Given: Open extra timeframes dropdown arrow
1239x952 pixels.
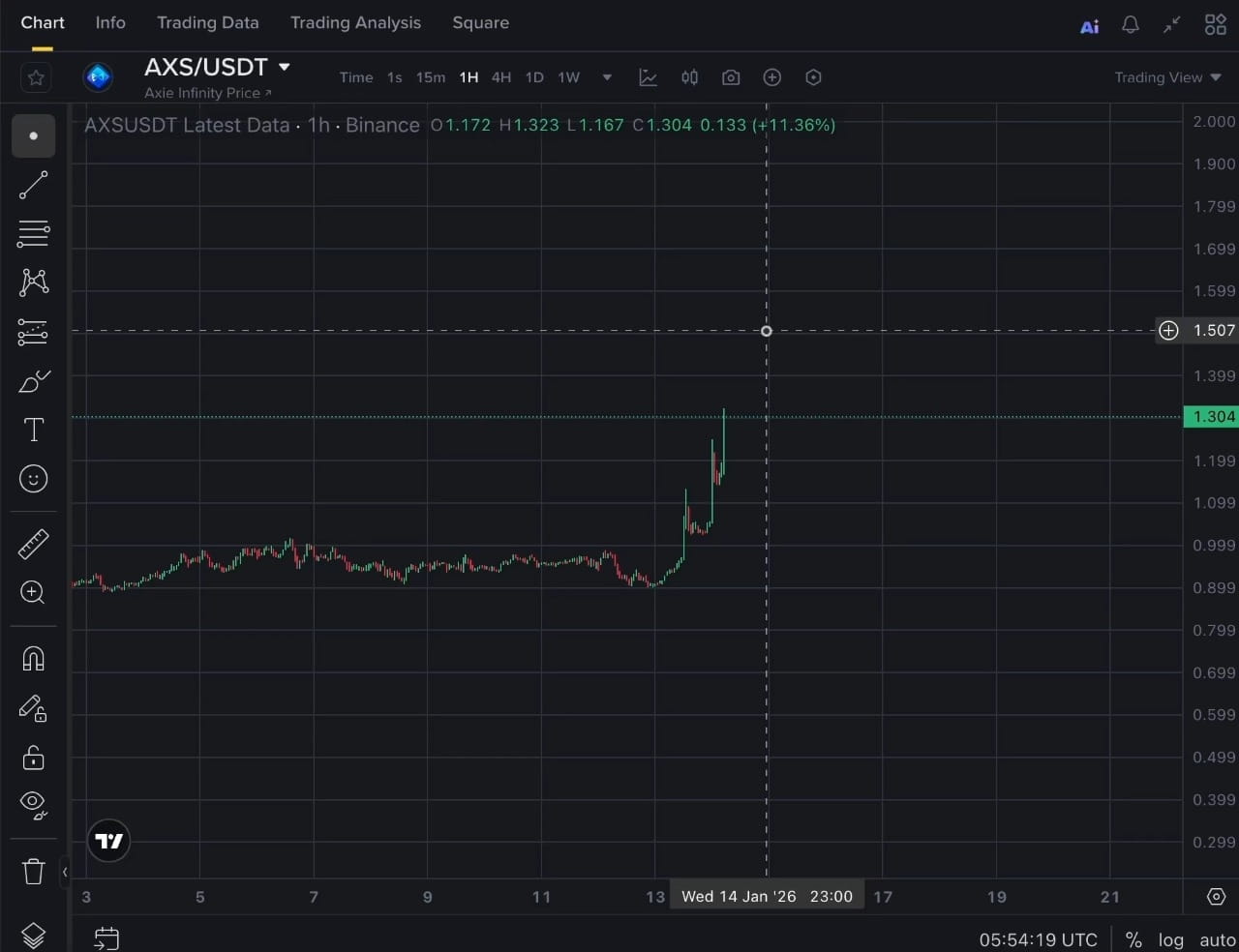Looking at the screenshot, I should coord(607,77).
